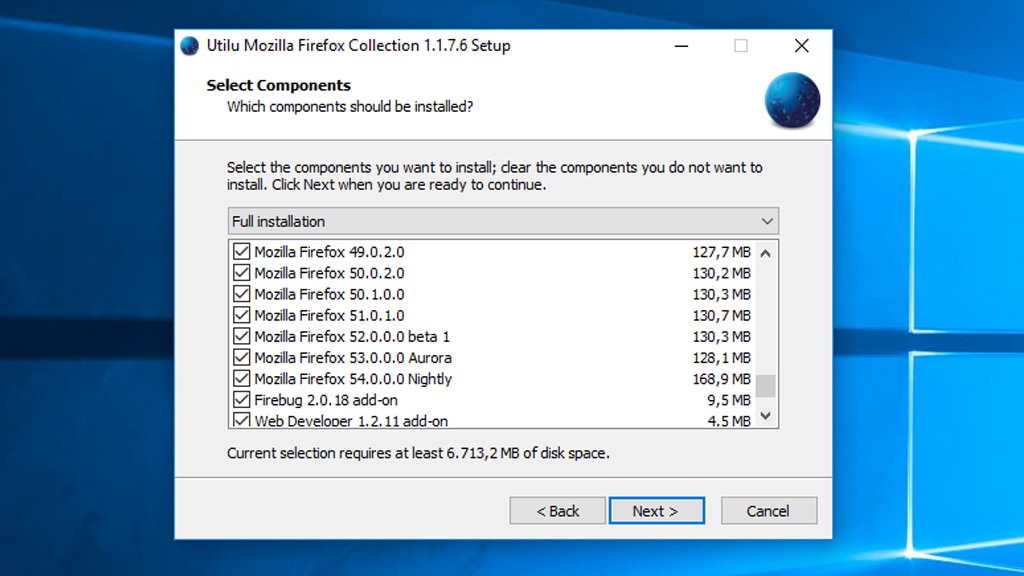Click the 130,7 MB size value
Viewport: 1024px width, 576px height.
722,315
